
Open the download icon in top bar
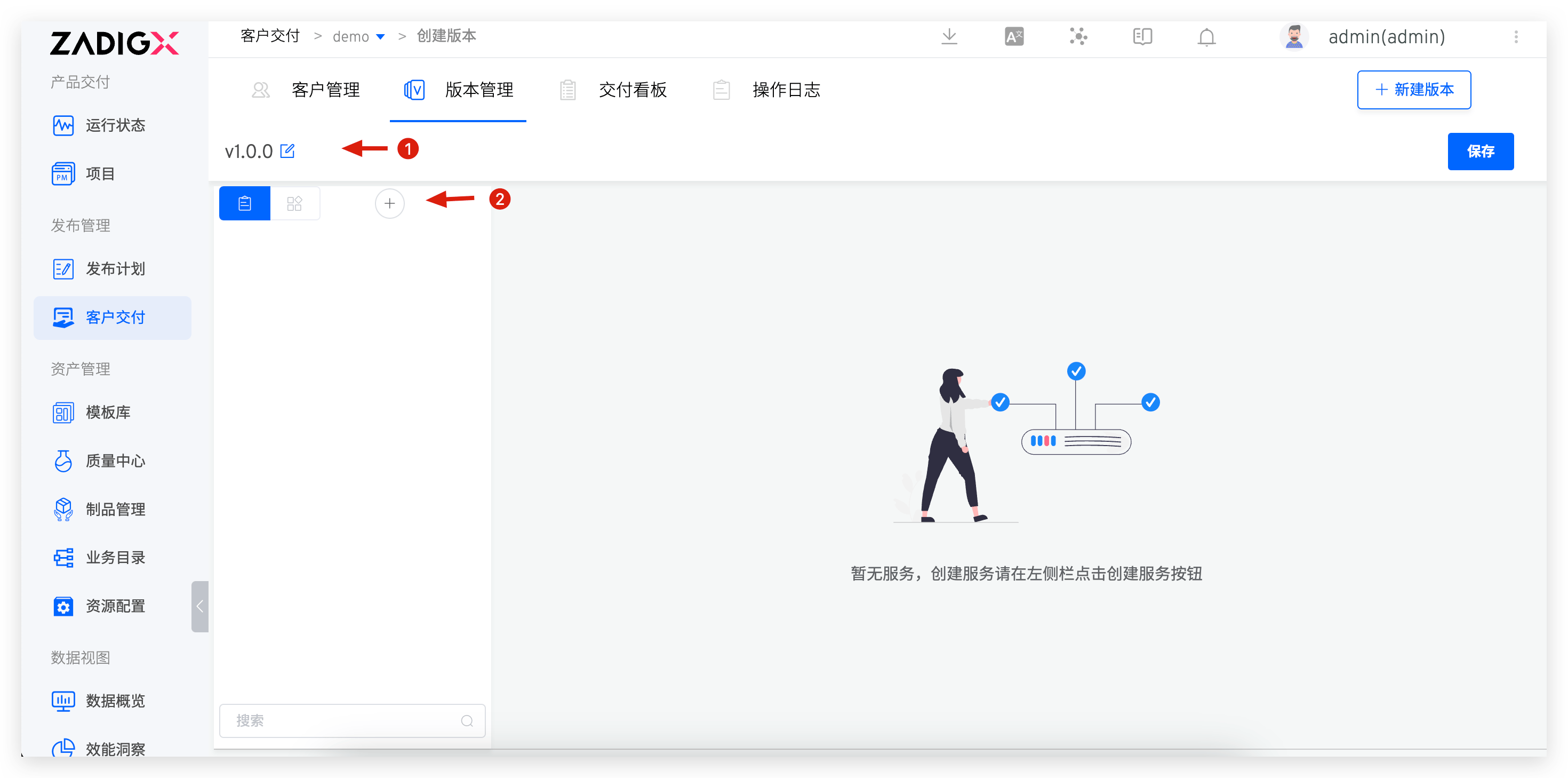(949, 37)
